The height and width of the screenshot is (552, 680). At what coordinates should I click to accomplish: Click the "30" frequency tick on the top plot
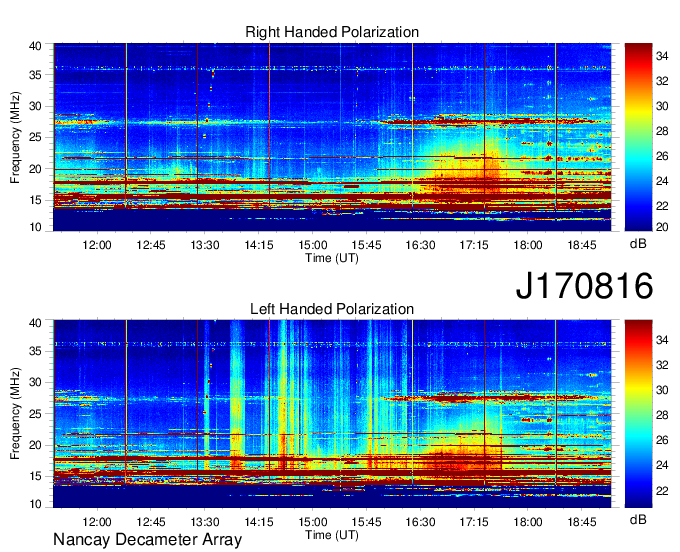click(35, 106)
